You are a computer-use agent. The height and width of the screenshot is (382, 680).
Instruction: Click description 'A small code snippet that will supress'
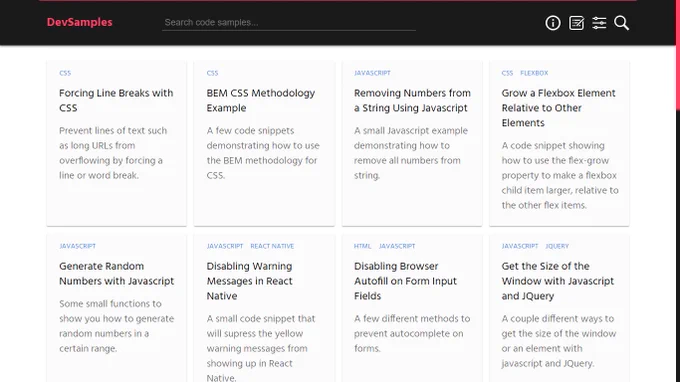point(261,348)
